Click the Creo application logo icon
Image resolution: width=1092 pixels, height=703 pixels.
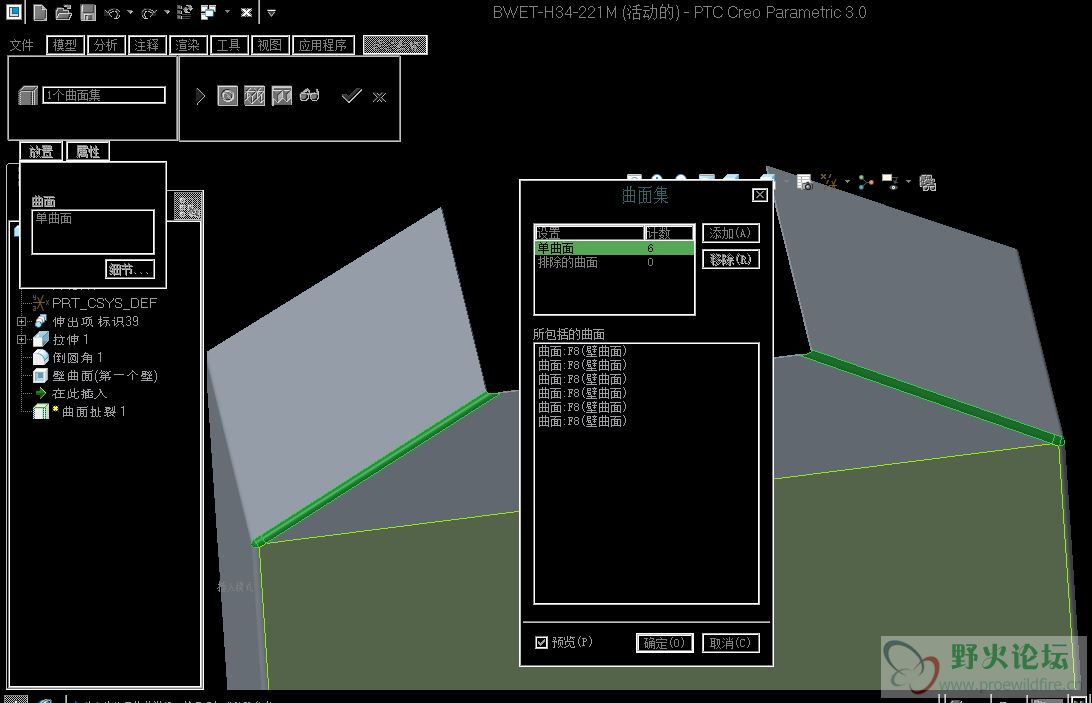coord(14,12)
